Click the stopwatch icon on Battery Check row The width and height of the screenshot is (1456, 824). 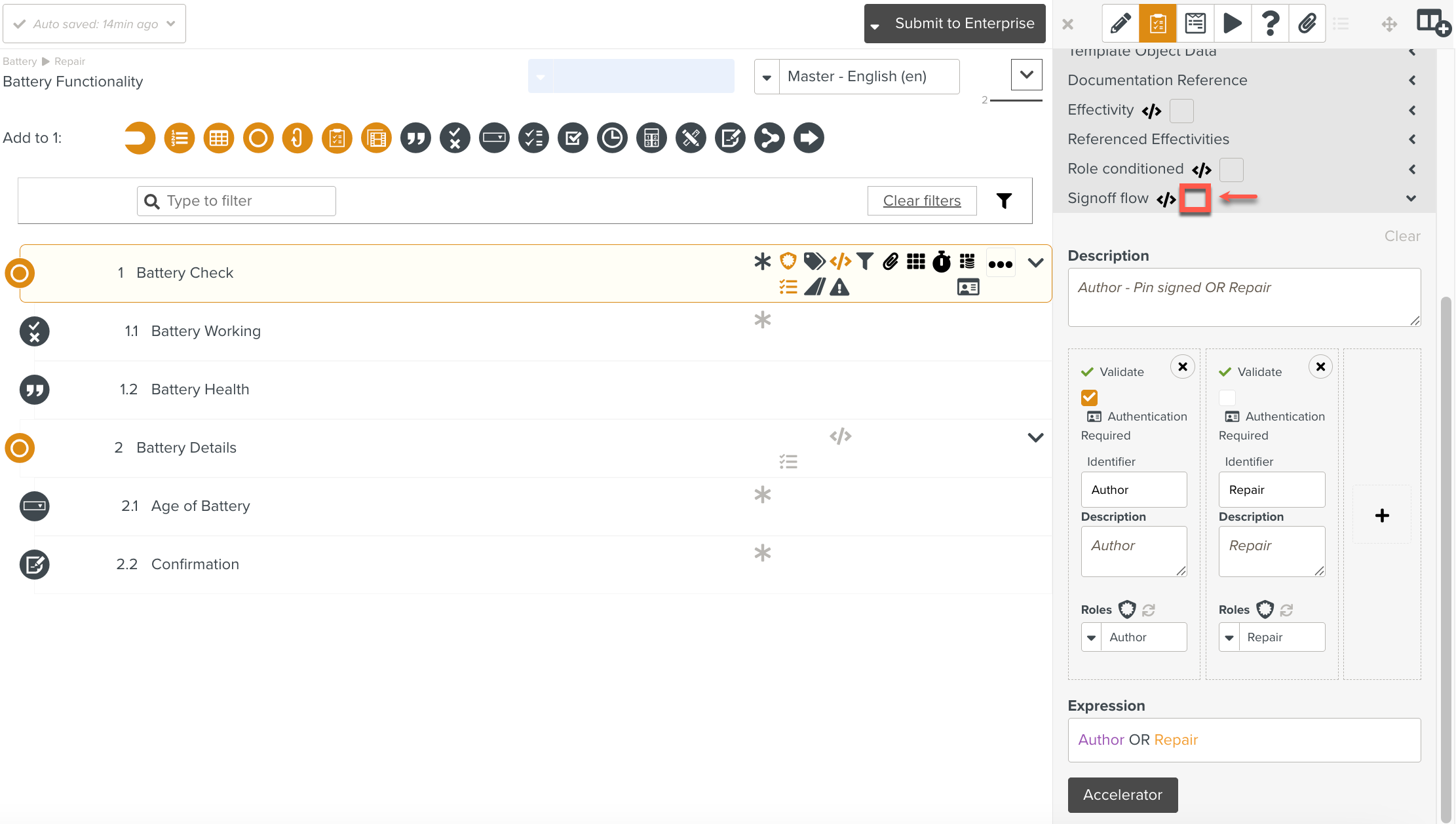tap(942, 262)
